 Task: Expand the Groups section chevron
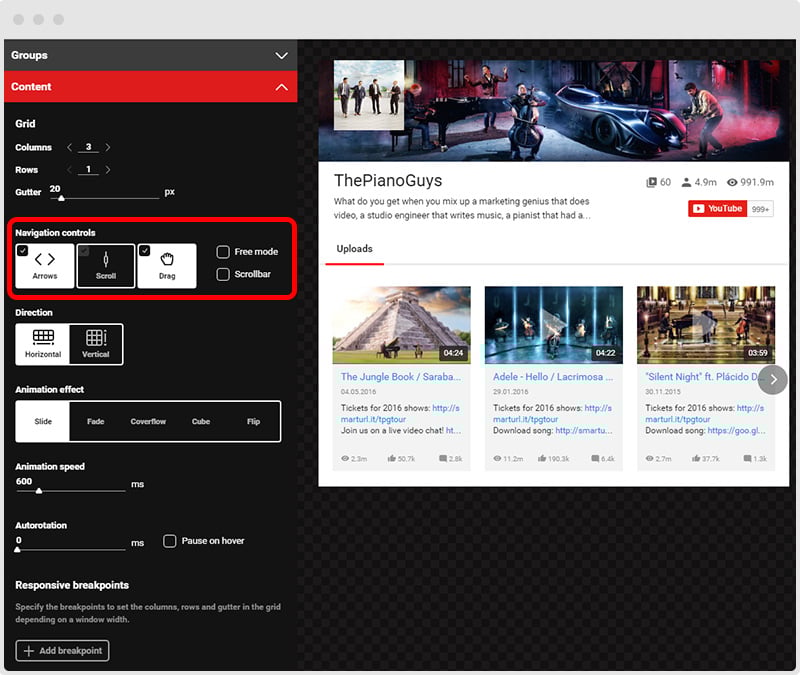(x=281, y=55)
